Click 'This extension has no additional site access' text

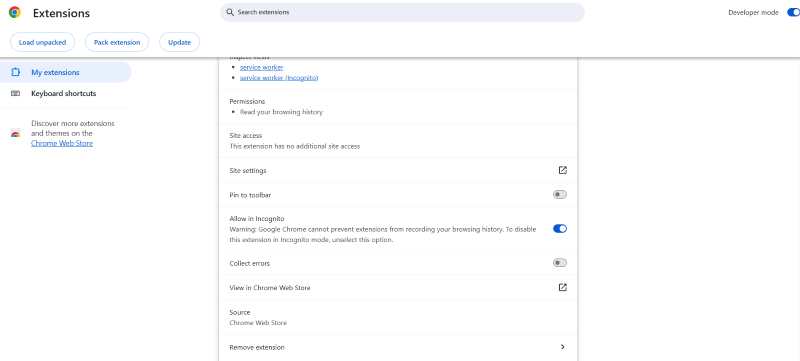(295, 146)
